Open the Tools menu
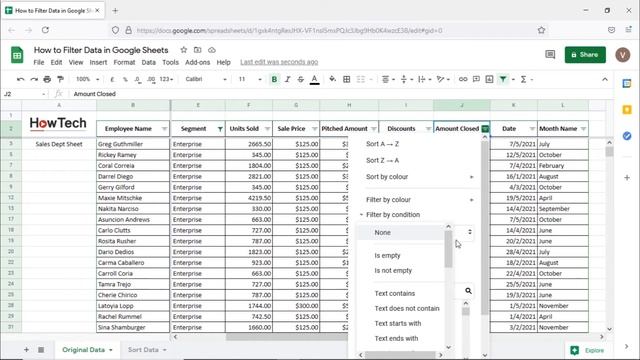Screen dimensions: 640x360 (170, 62)
